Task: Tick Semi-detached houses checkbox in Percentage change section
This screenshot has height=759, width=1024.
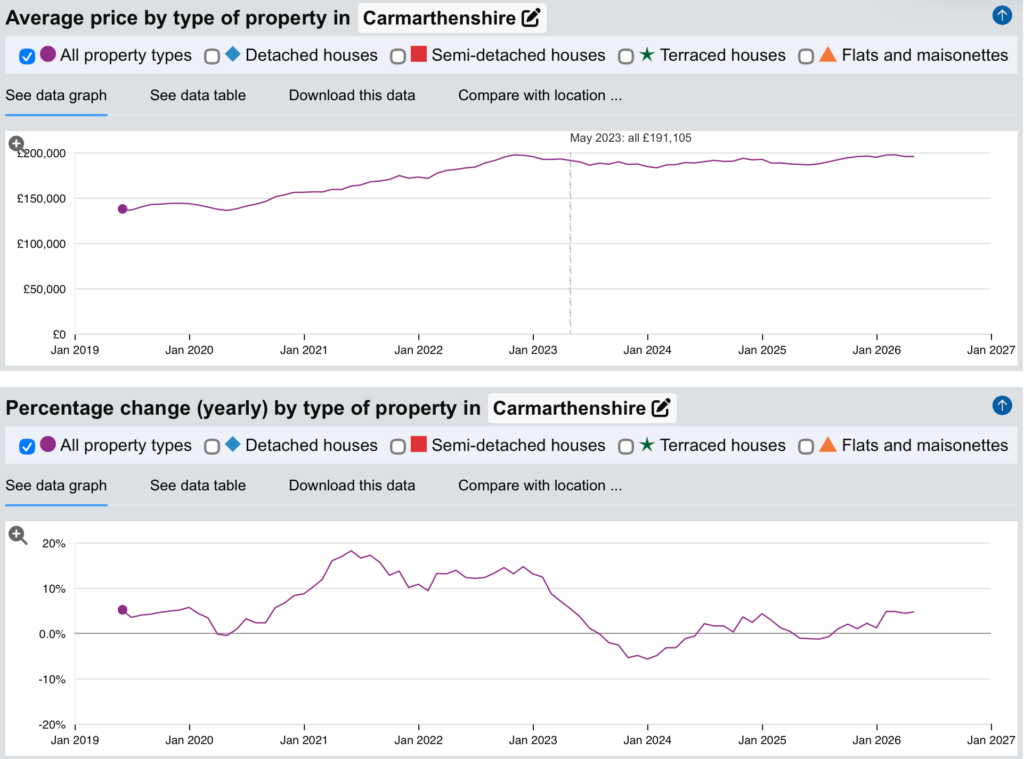Action: [x=398, y=447]
